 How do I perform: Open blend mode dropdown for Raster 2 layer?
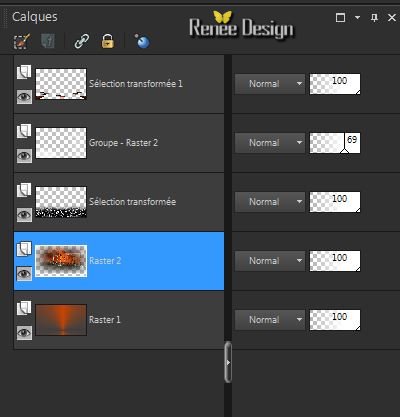tap(270, 261)
